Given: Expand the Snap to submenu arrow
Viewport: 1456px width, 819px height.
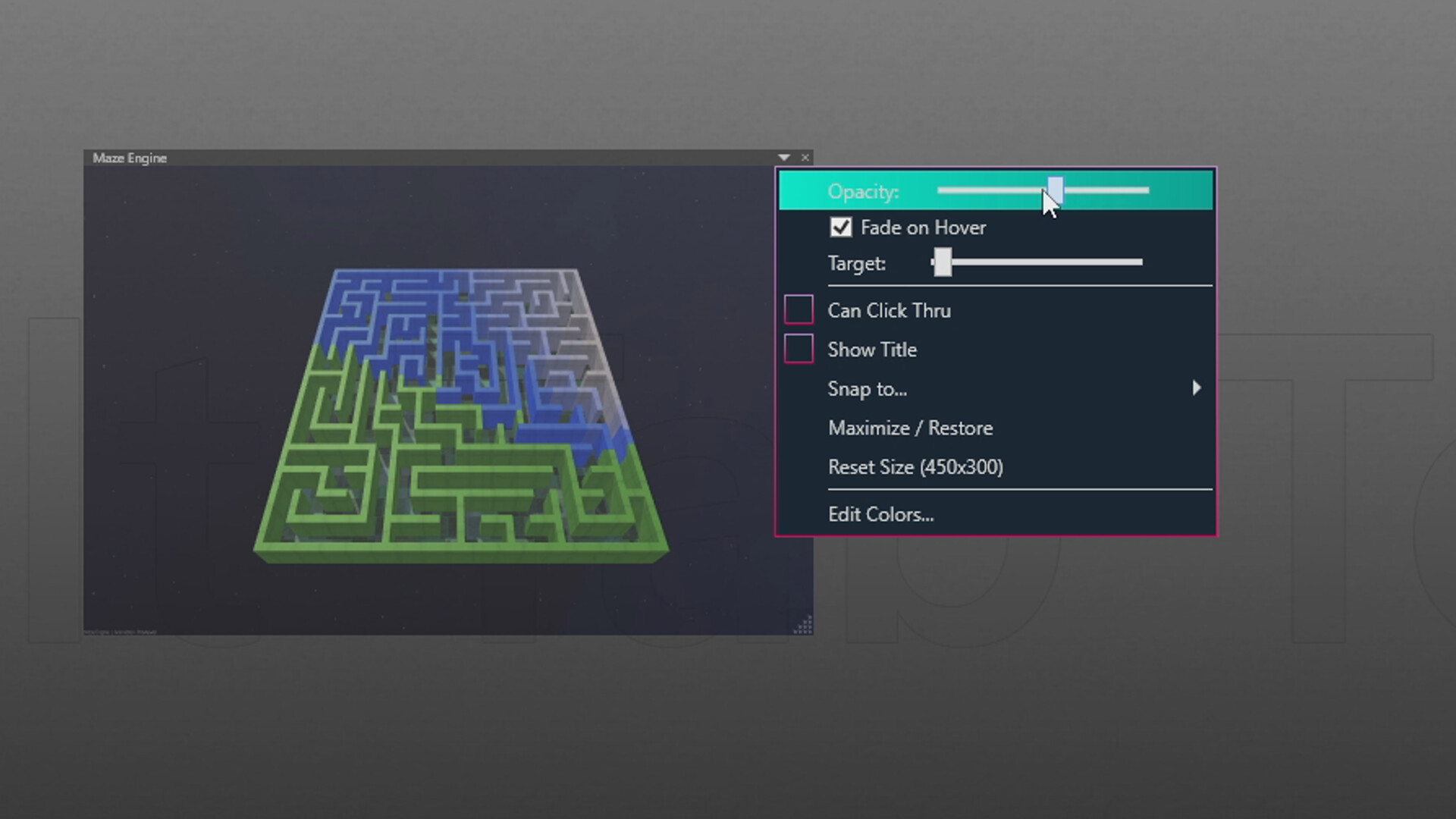Looking at the screenshot, I should point(1196,388).
